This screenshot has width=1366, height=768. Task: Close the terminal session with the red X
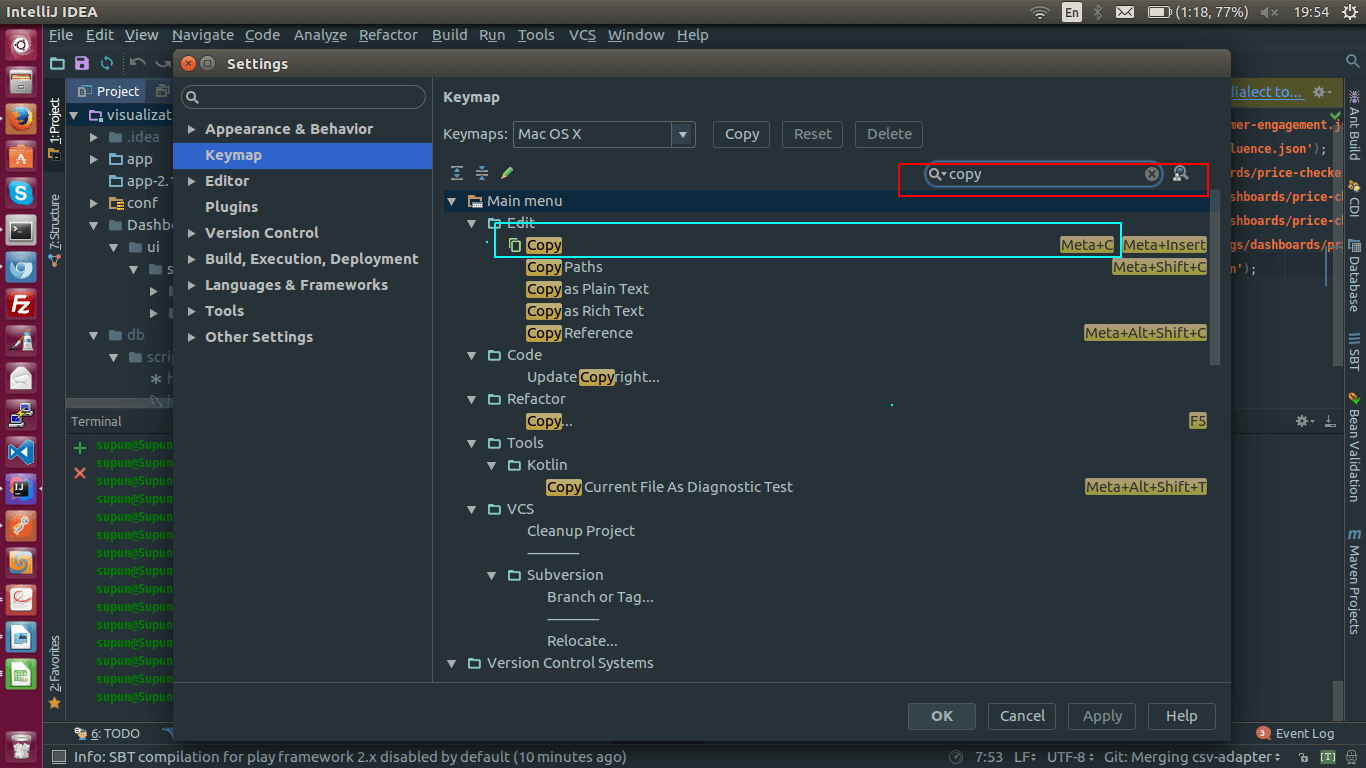click(x=80, y=473)
